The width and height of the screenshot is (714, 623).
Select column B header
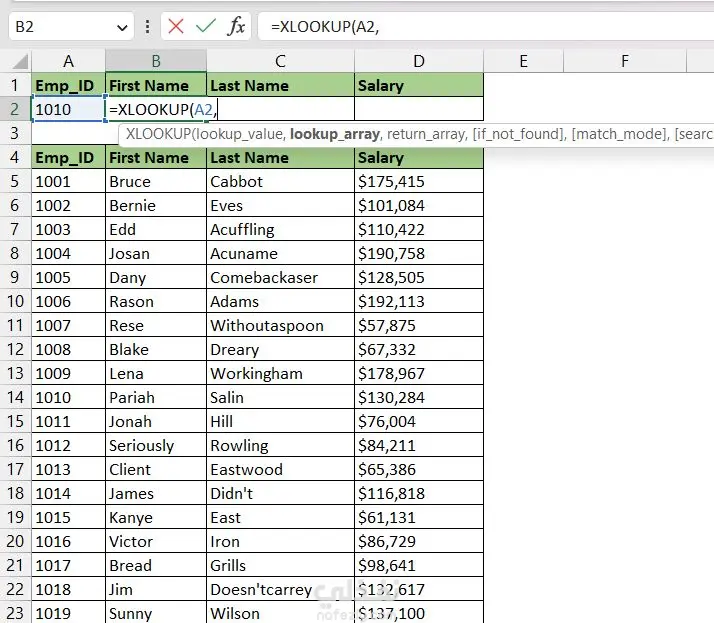pyautogui.click(x=156, y=61)
